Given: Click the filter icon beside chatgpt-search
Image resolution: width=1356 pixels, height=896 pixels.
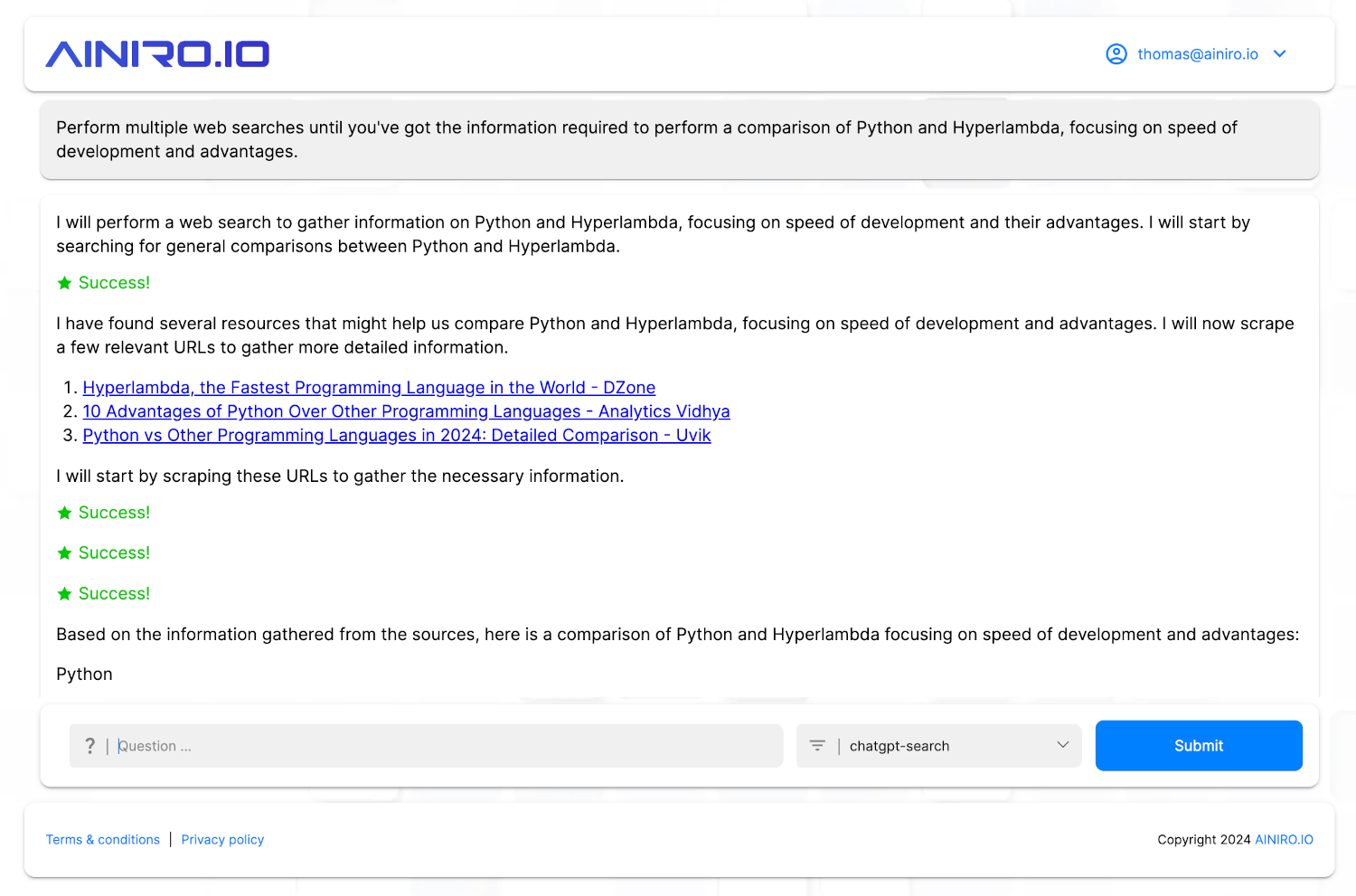Looking at the screenshot, I should tap(817, 746).
